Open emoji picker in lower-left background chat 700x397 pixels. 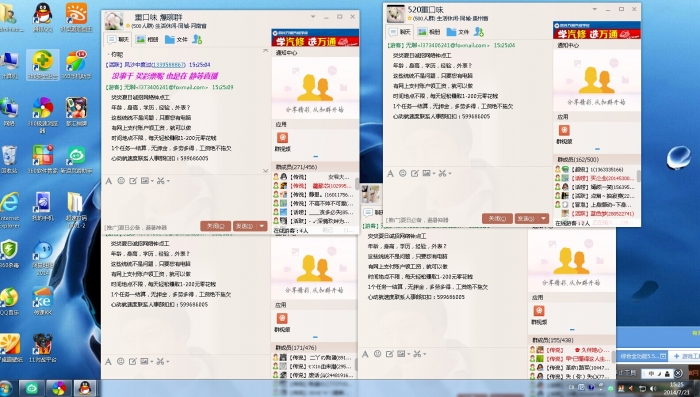pos(121,361)
